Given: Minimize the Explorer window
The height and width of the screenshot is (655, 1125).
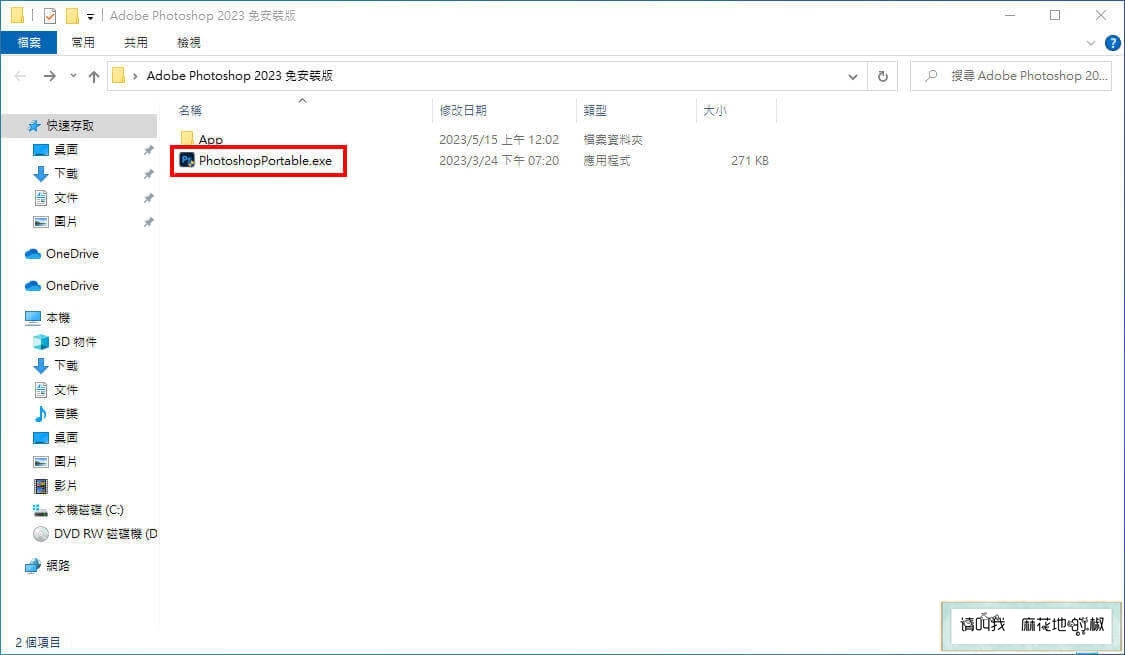Looking at the screenshot, I should [1010, 15].
